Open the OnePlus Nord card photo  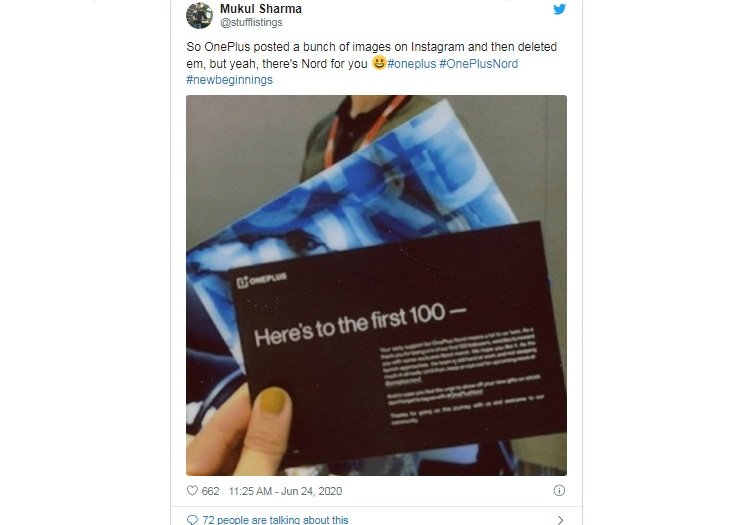(x=376, y=285)
